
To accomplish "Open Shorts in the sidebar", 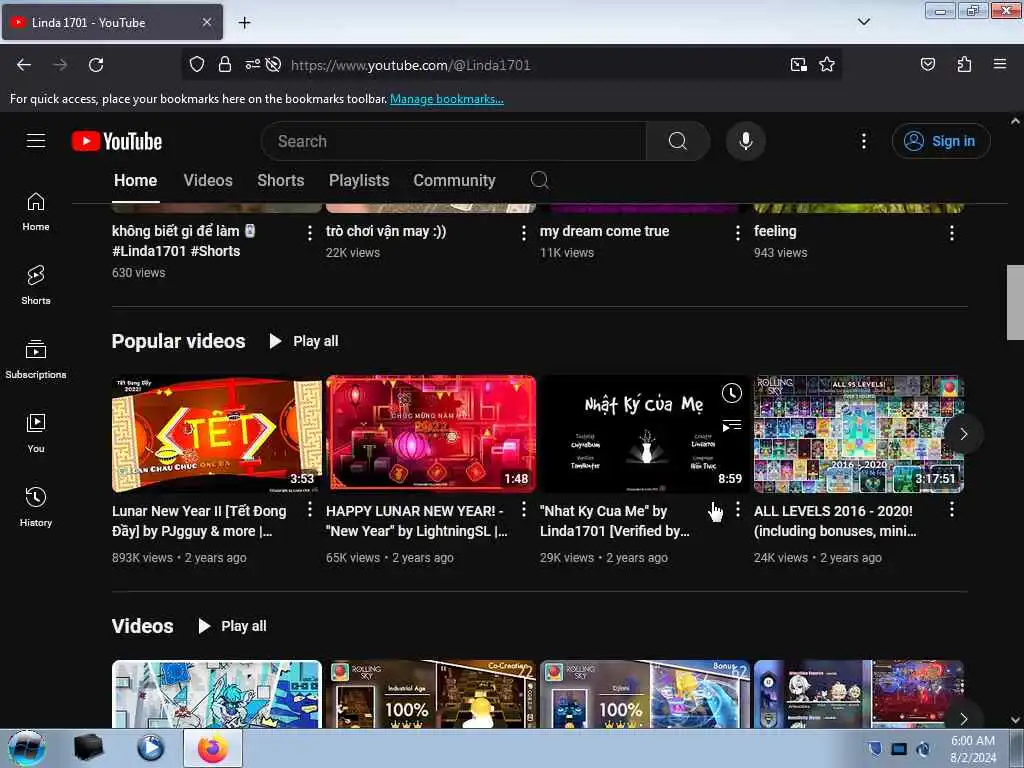I will tap(36, 285).
